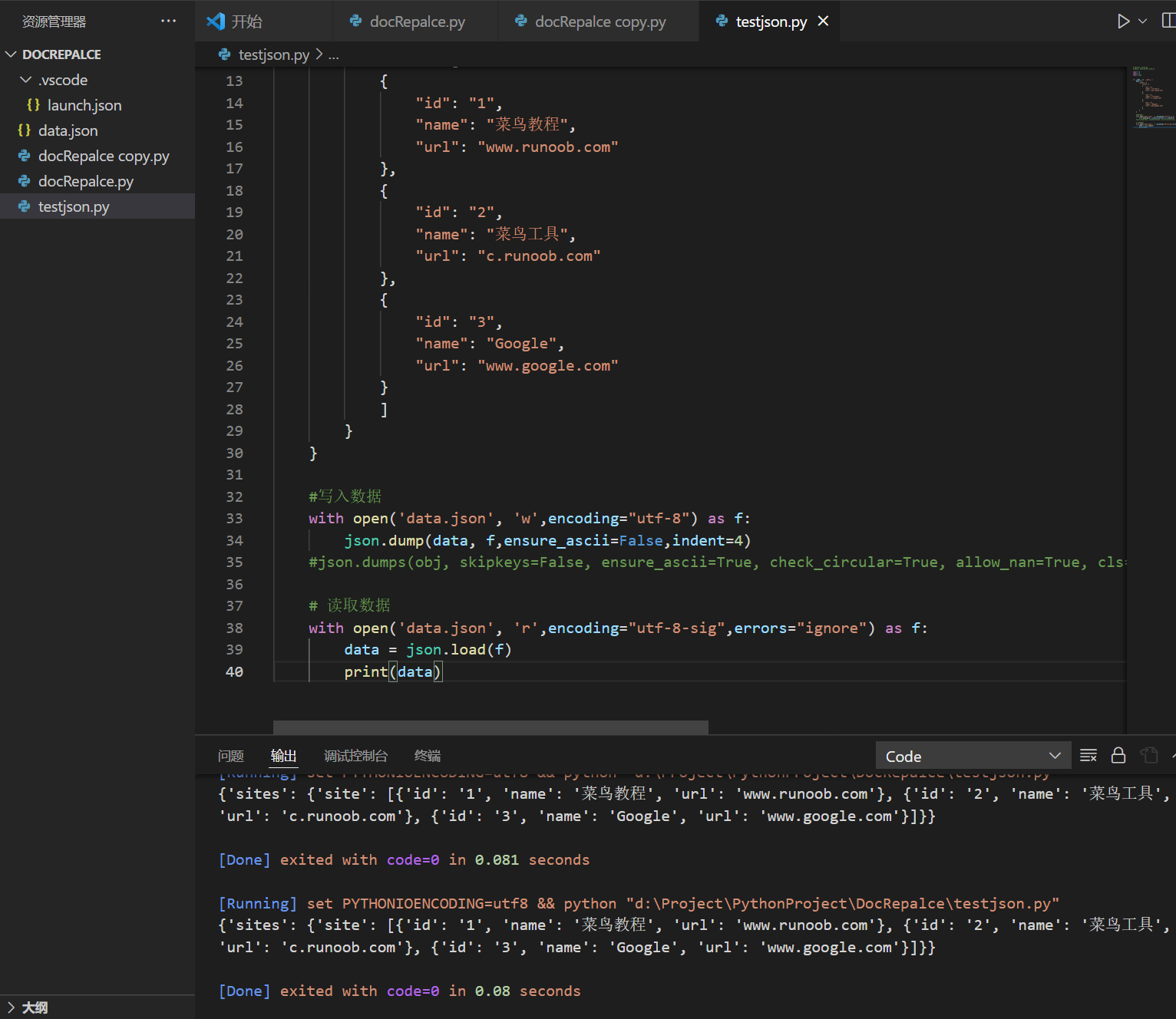The width and height of the screenshot is (1176, 1019).
Task: Split the editor with the layout icon
Action: tap(1168, 21)
